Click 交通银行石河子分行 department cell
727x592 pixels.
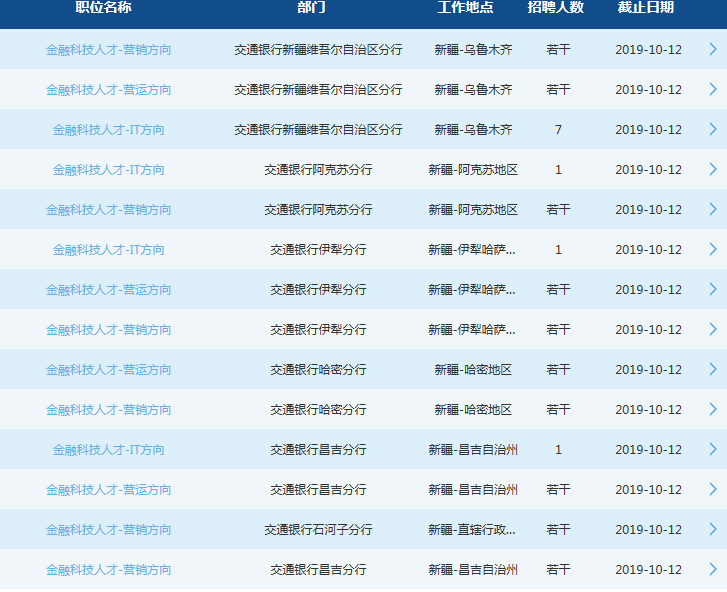[318, 529]
